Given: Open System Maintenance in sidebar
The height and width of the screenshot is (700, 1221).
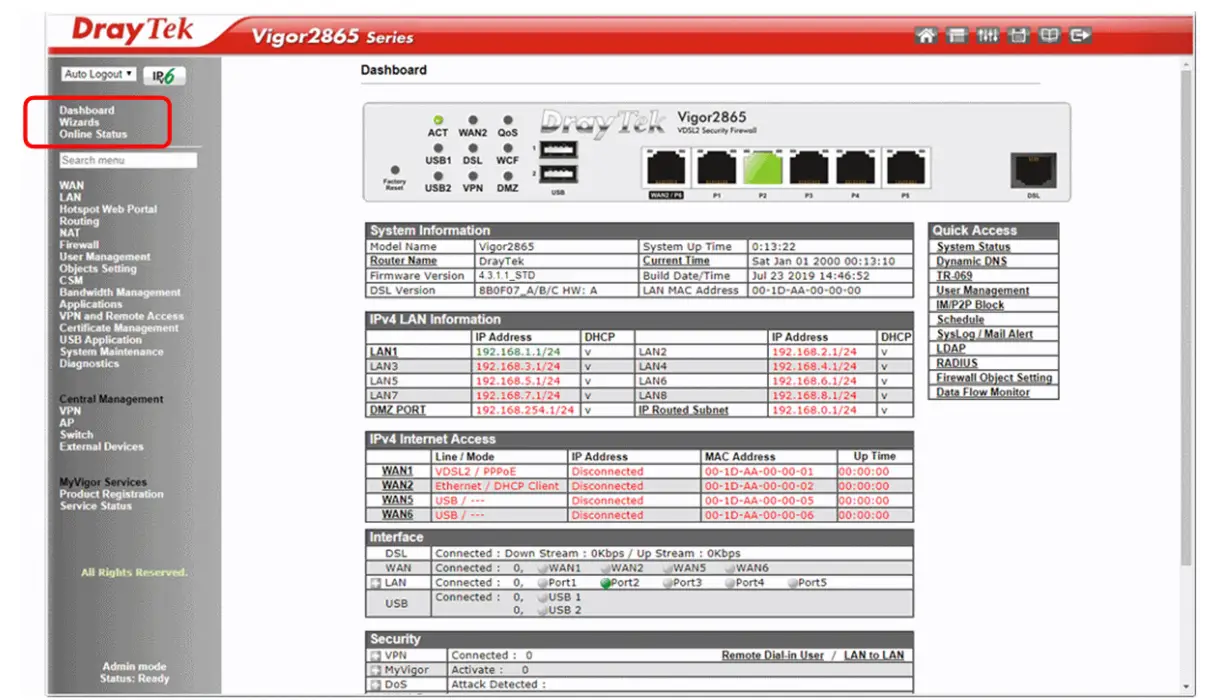Looking at the screenshot, I should tap(111, 352).
